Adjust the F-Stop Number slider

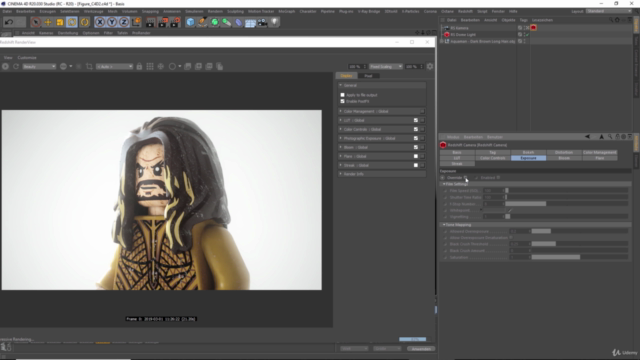567,204
